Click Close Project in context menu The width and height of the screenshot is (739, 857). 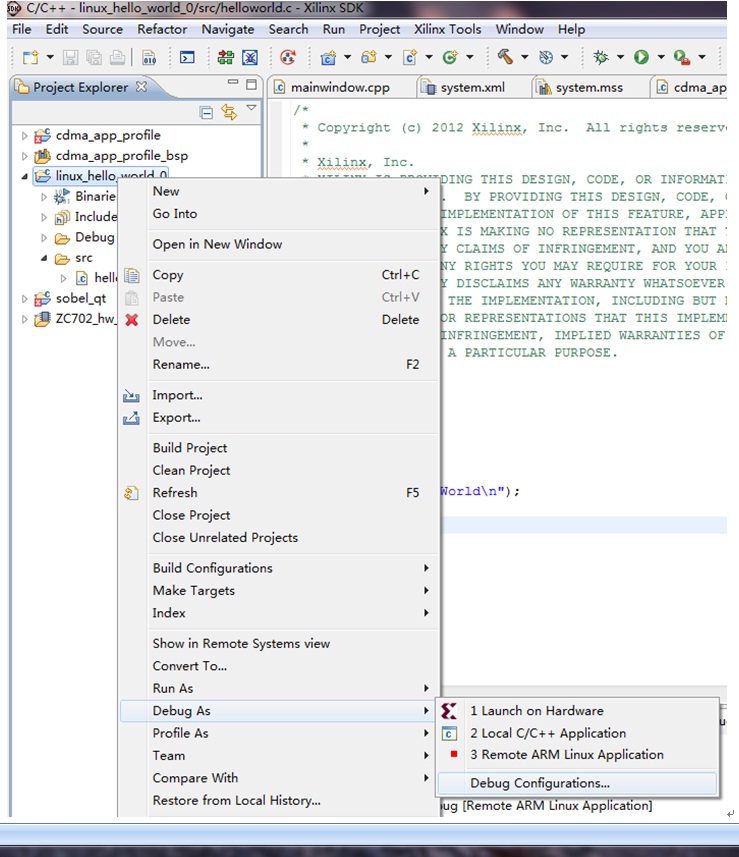pyautogui.click(x=279, y=515)
